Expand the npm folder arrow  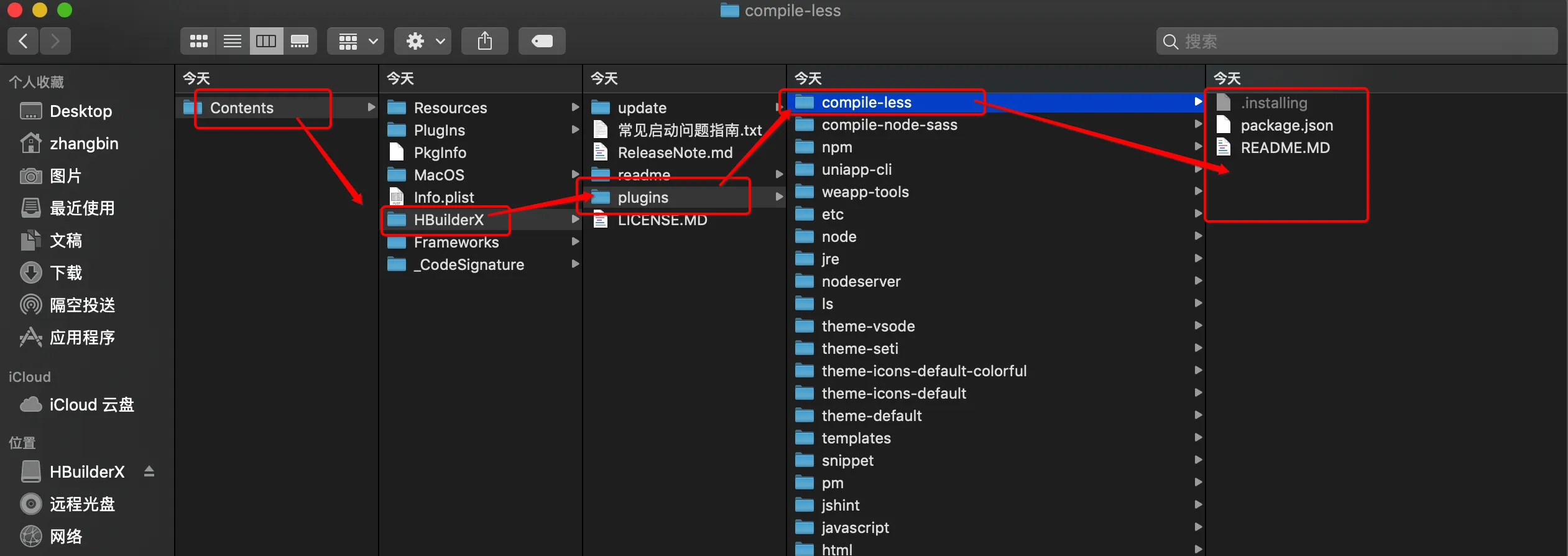tap(1198, 146)
